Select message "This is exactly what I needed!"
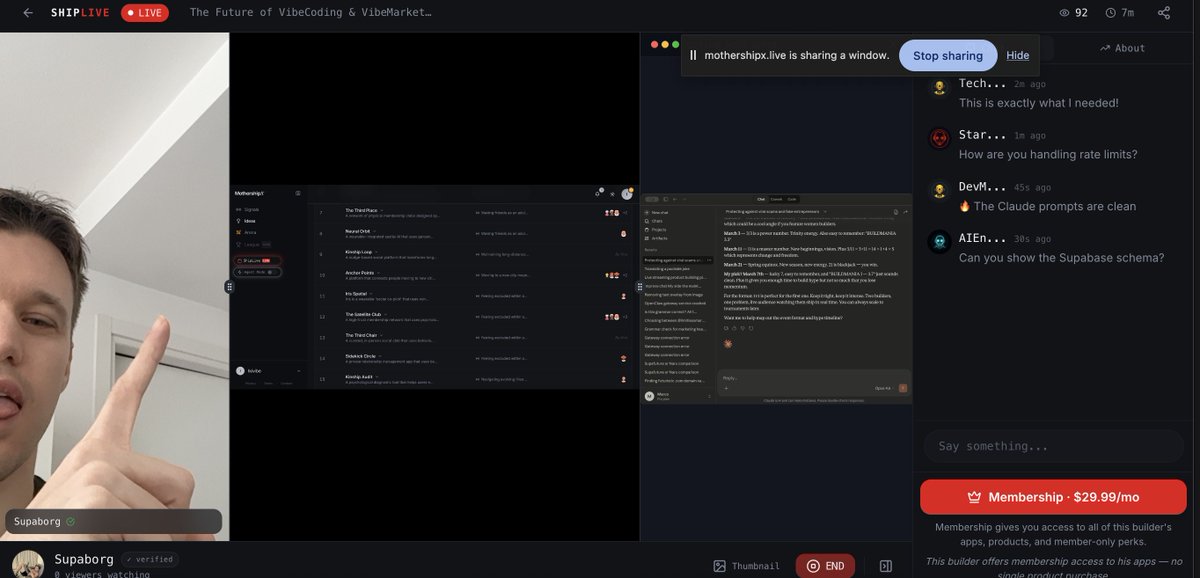 tap(1038, 103)
